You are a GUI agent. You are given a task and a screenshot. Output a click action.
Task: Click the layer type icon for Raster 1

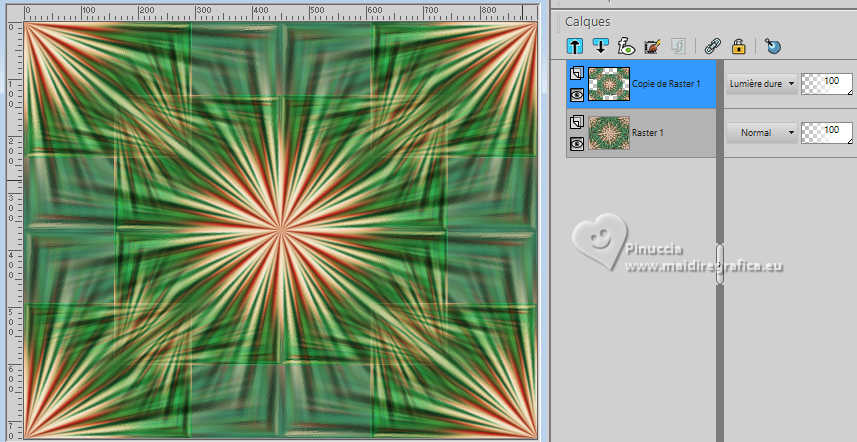click(x=577, y=122)
